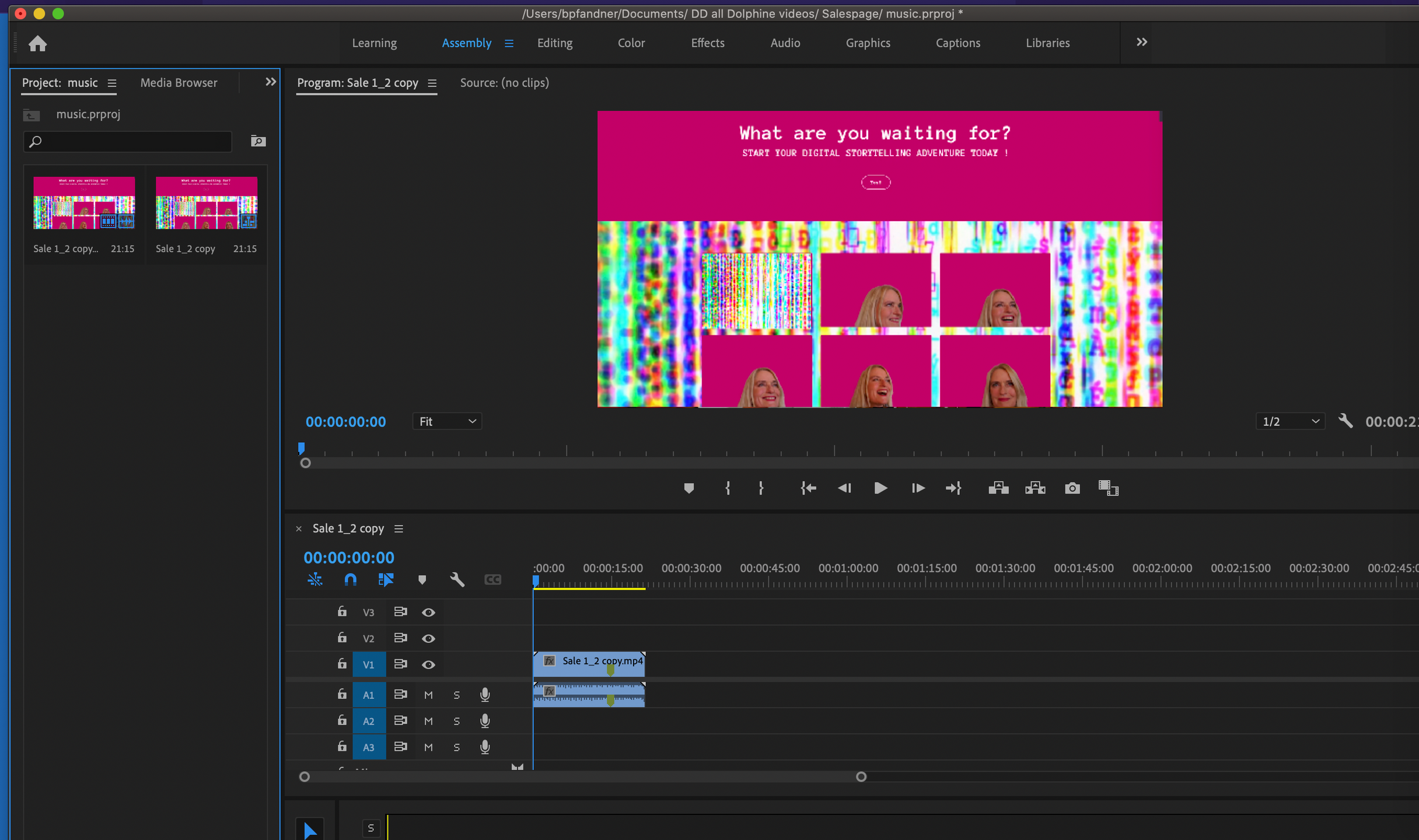Hide track V1 with eye icon
Viewport: 1419px width, 840px height.
click(x=428, y=664)
